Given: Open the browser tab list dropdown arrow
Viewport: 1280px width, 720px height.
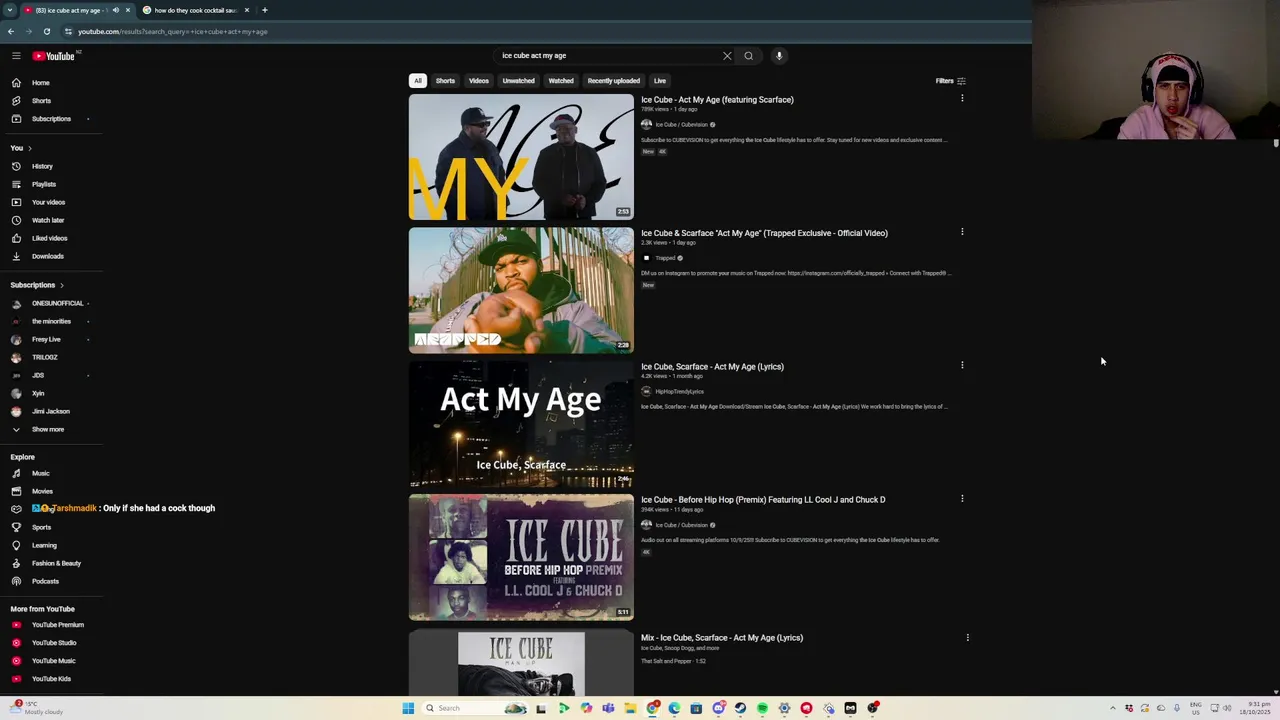Looking at the screenshot, I should pos(10,10).
